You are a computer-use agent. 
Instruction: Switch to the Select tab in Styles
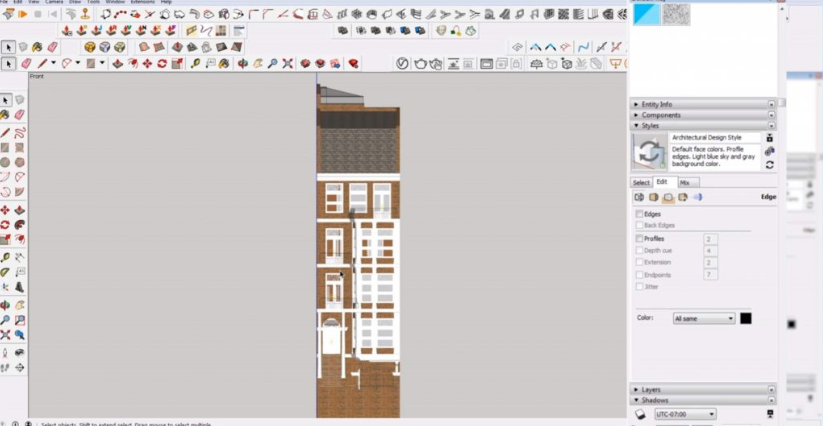coord(641,183)
